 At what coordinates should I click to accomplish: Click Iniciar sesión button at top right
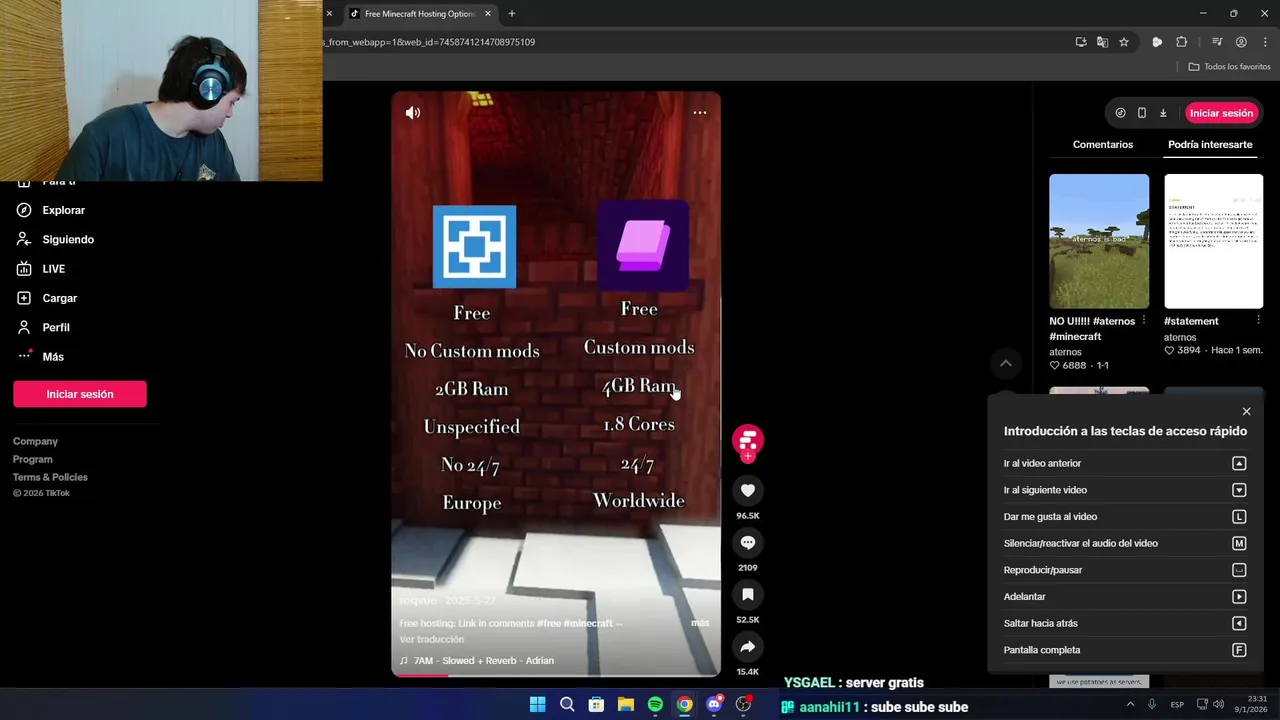(x=1221, y=113)
